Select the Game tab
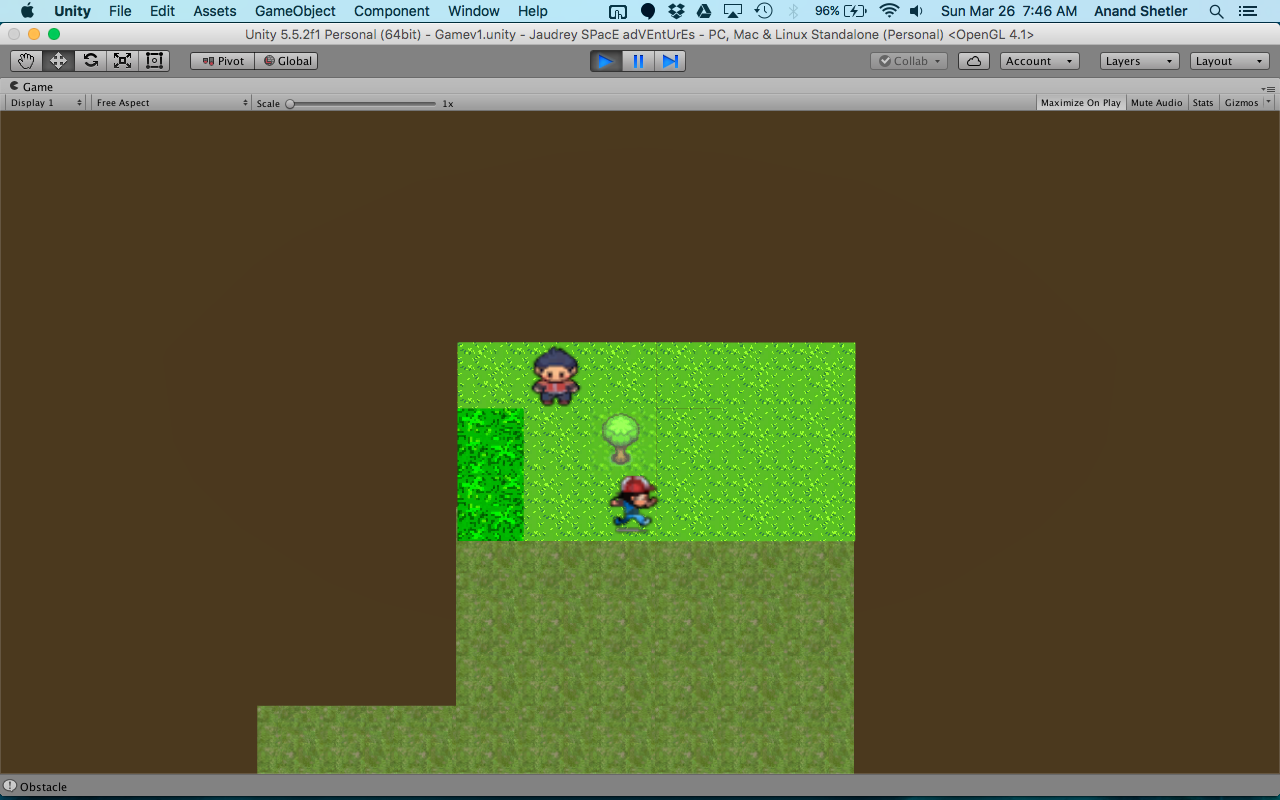Screen dimensions: 1280x800 [32, 87]
